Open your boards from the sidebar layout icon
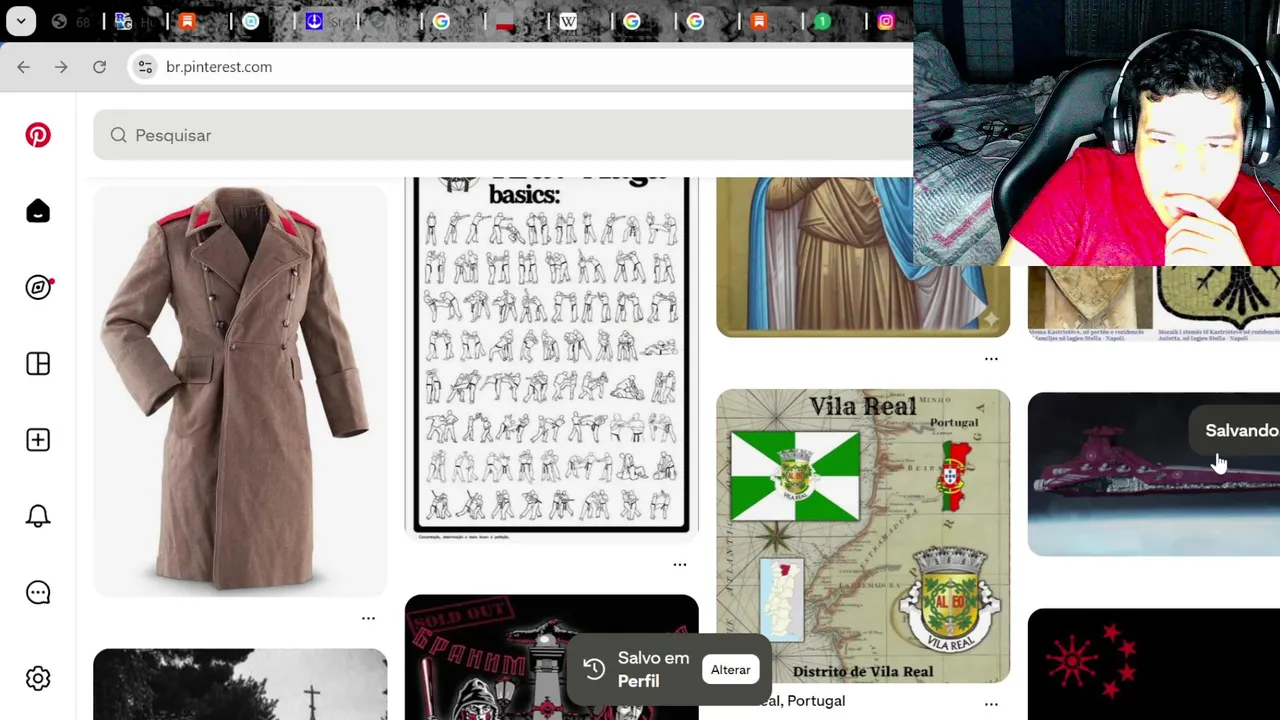Screen dimensions: 1280x720 tap(38, 364)
